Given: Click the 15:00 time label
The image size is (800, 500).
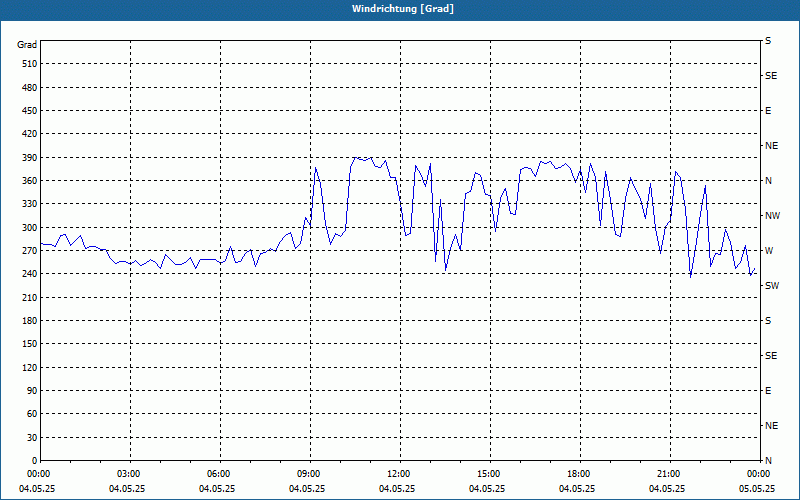Looking at the screenshot, I should (x=489, y=474).
